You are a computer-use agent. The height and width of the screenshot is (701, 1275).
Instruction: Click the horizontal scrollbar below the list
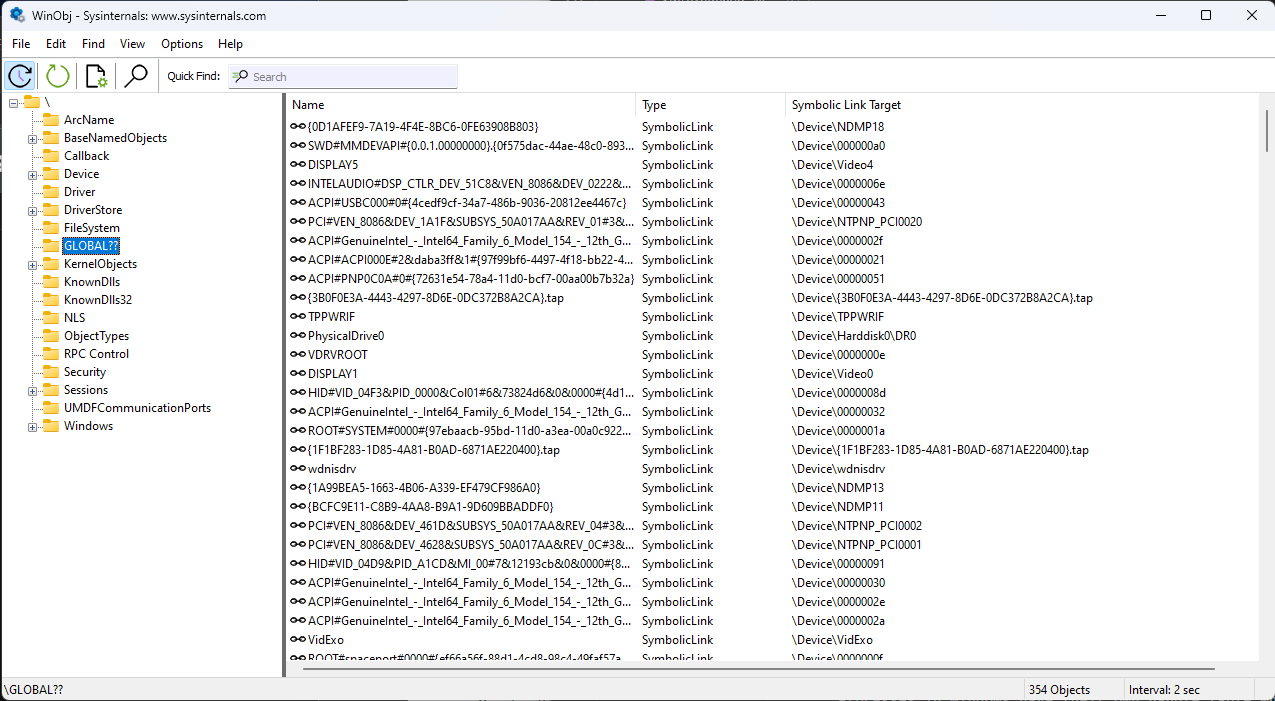click(x=758, y=668)
